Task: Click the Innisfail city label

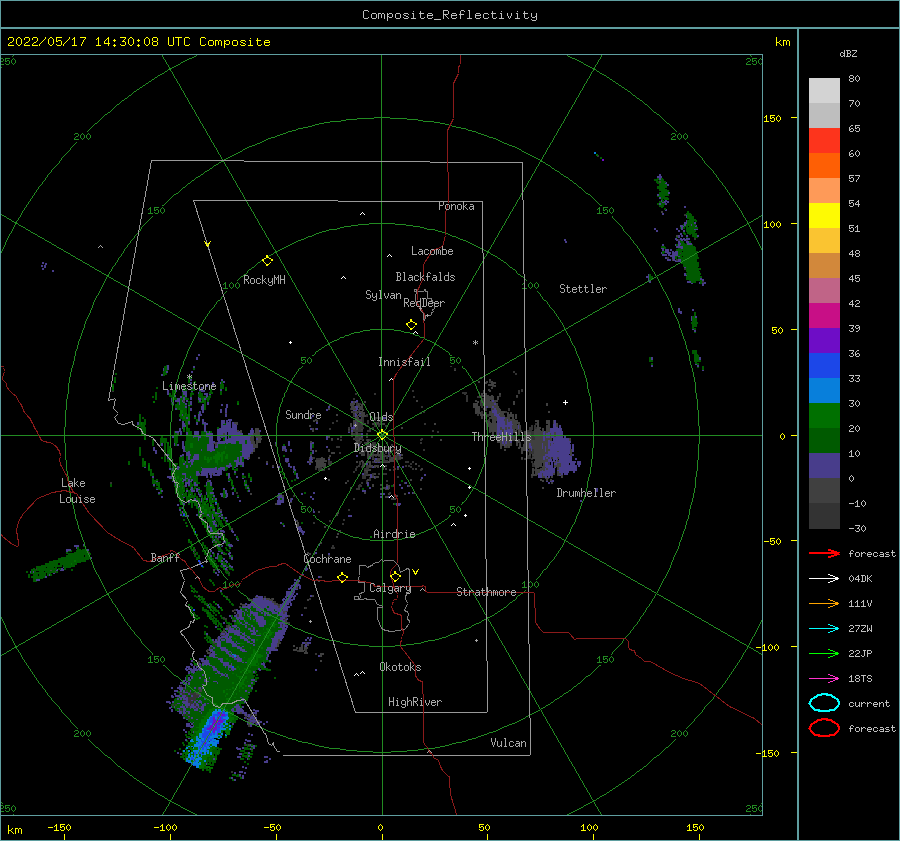Action: coord(404,362)
